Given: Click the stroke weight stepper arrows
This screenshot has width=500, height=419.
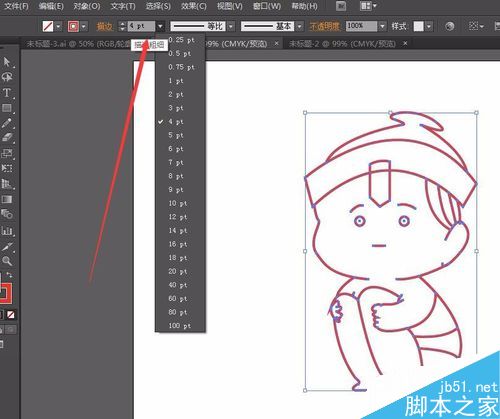Looking at the screenshot, I should pyautogui.click(x=122, y=26).
